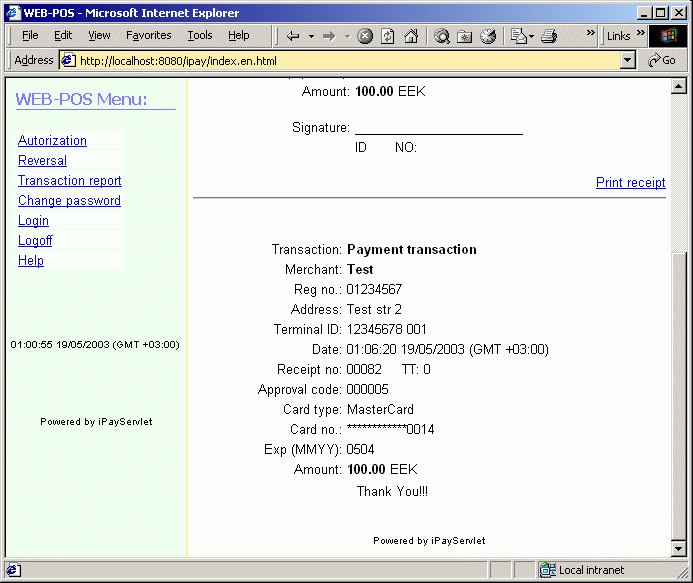Viewport: 693px width, 583px height.
Task: Open the Edit menu
Action: point(63,35)
